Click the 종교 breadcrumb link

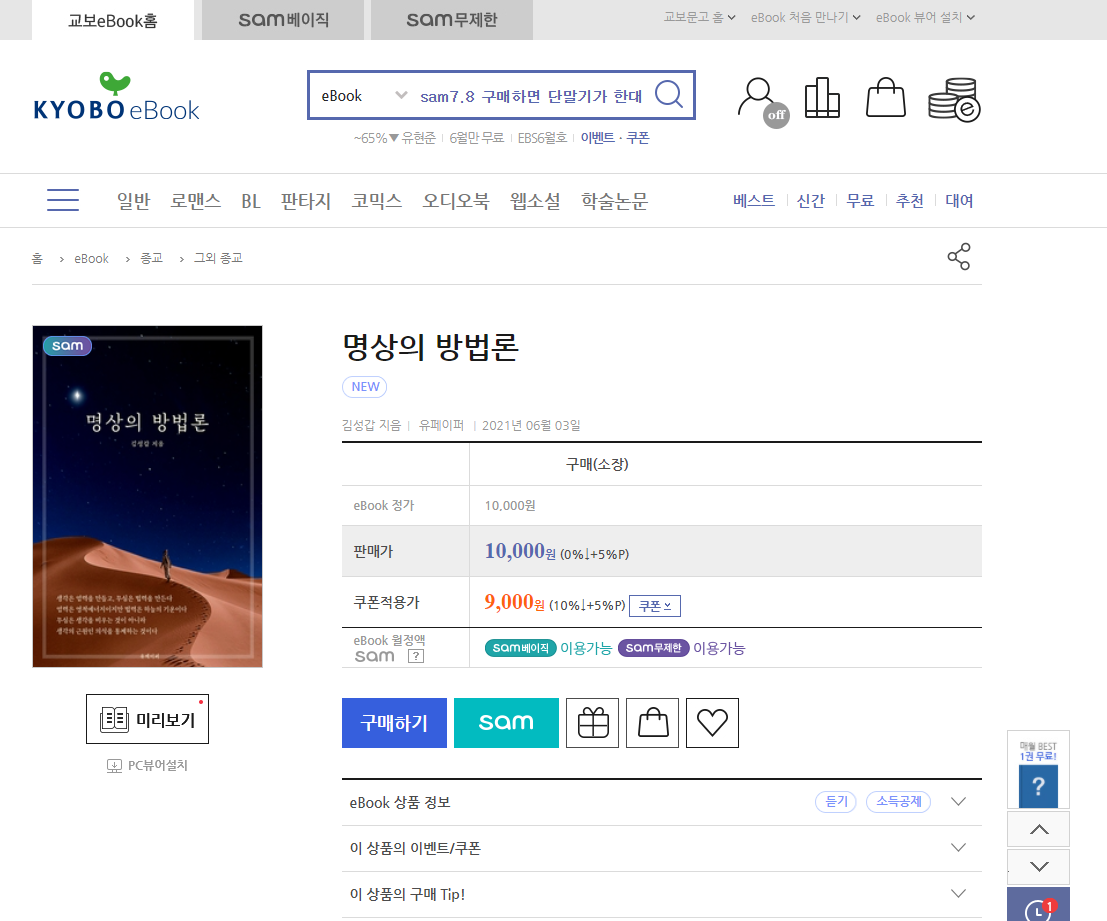[151, 258]
